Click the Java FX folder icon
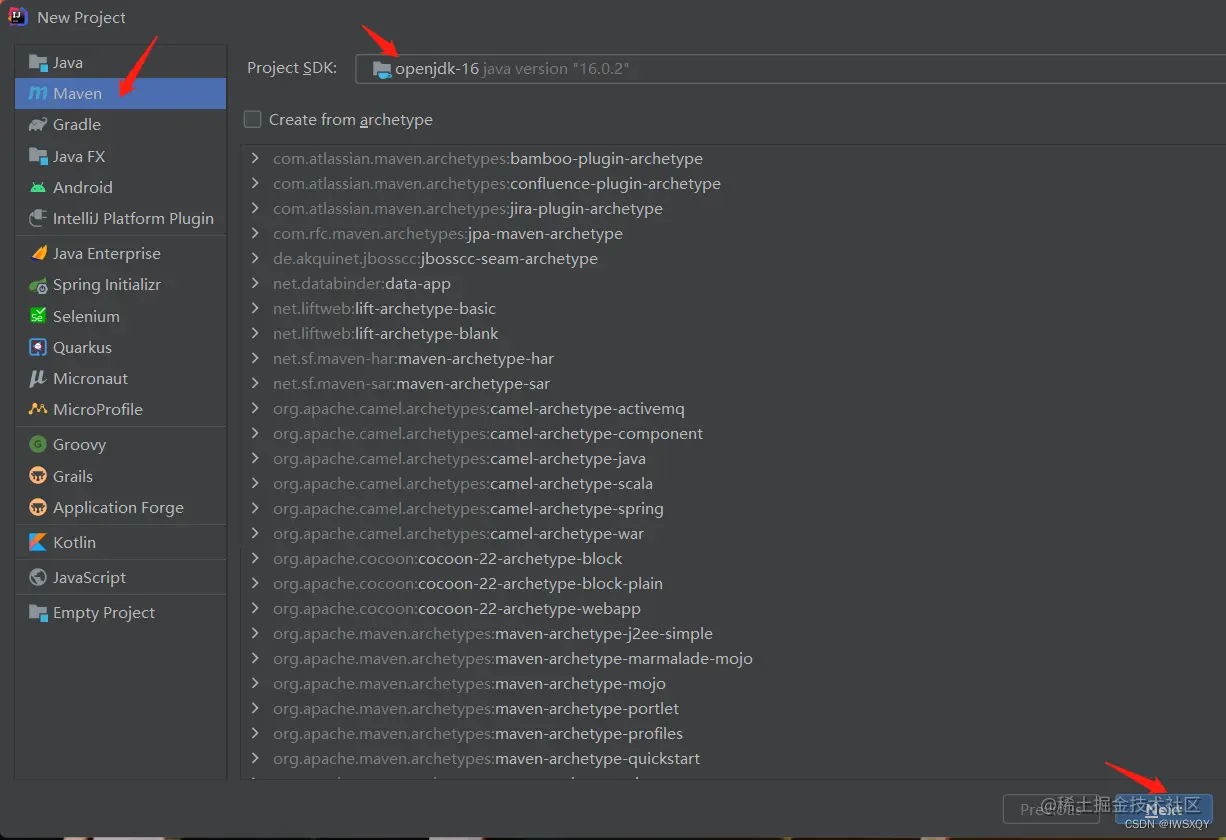 point(38,156)
